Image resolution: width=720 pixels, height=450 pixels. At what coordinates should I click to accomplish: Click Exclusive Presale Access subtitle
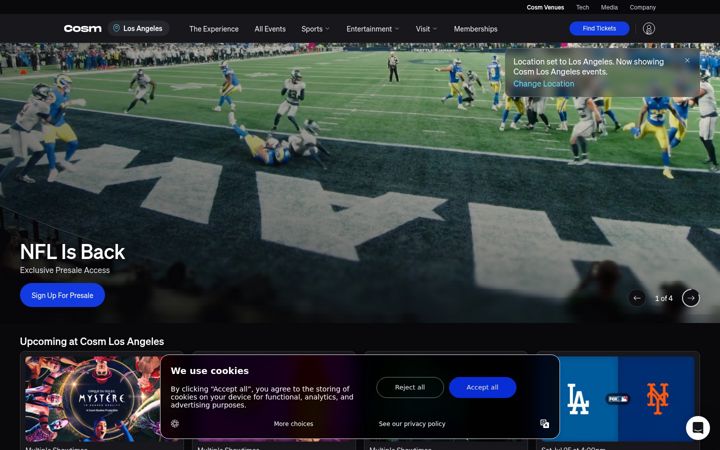pyautogui.click(x=65, y=270)
